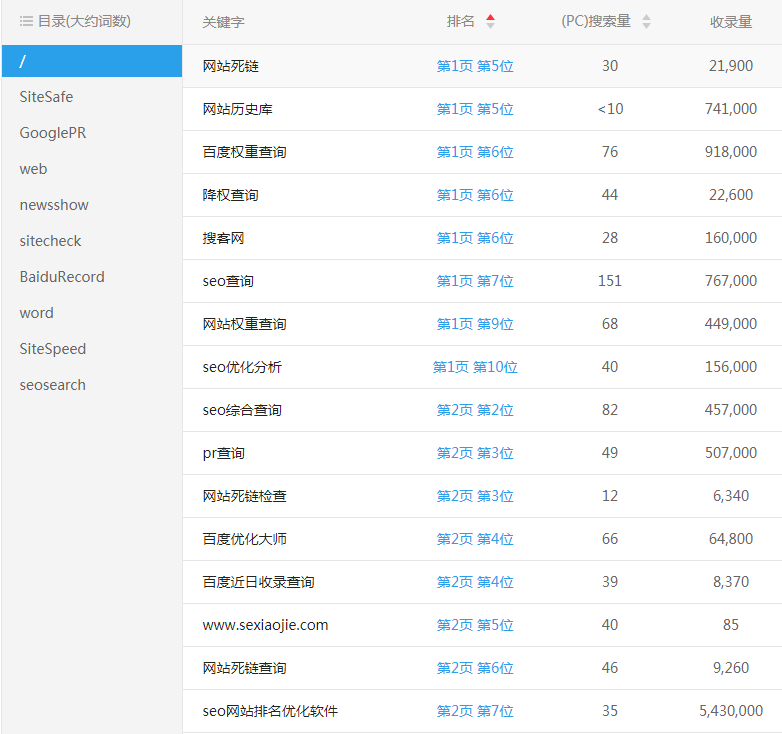The image size is (782, 734).
Task: Click 第1页 第10位 ranking link
Action: tap(475, 367)
